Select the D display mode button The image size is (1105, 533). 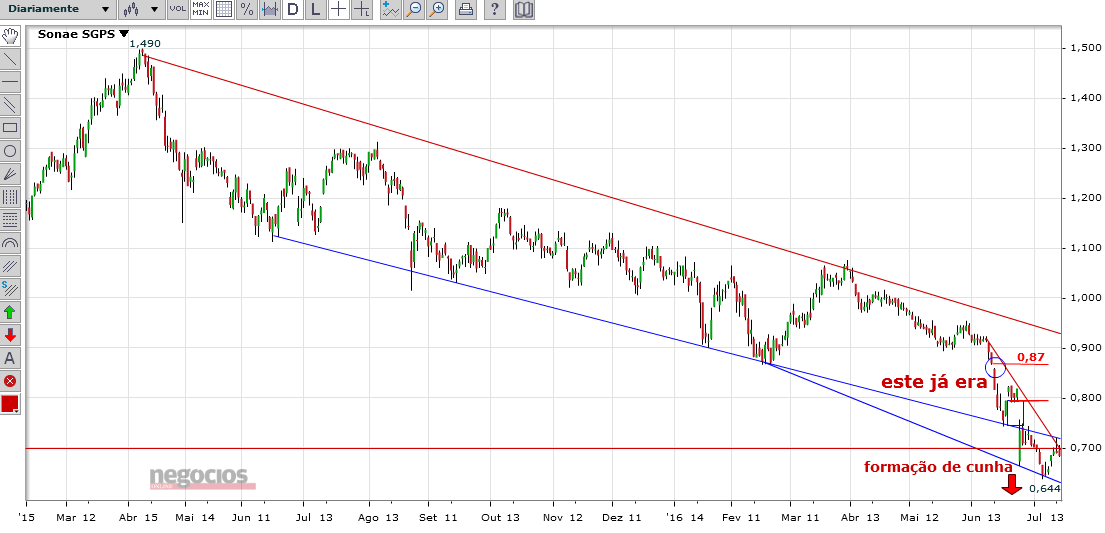point(292,9)
